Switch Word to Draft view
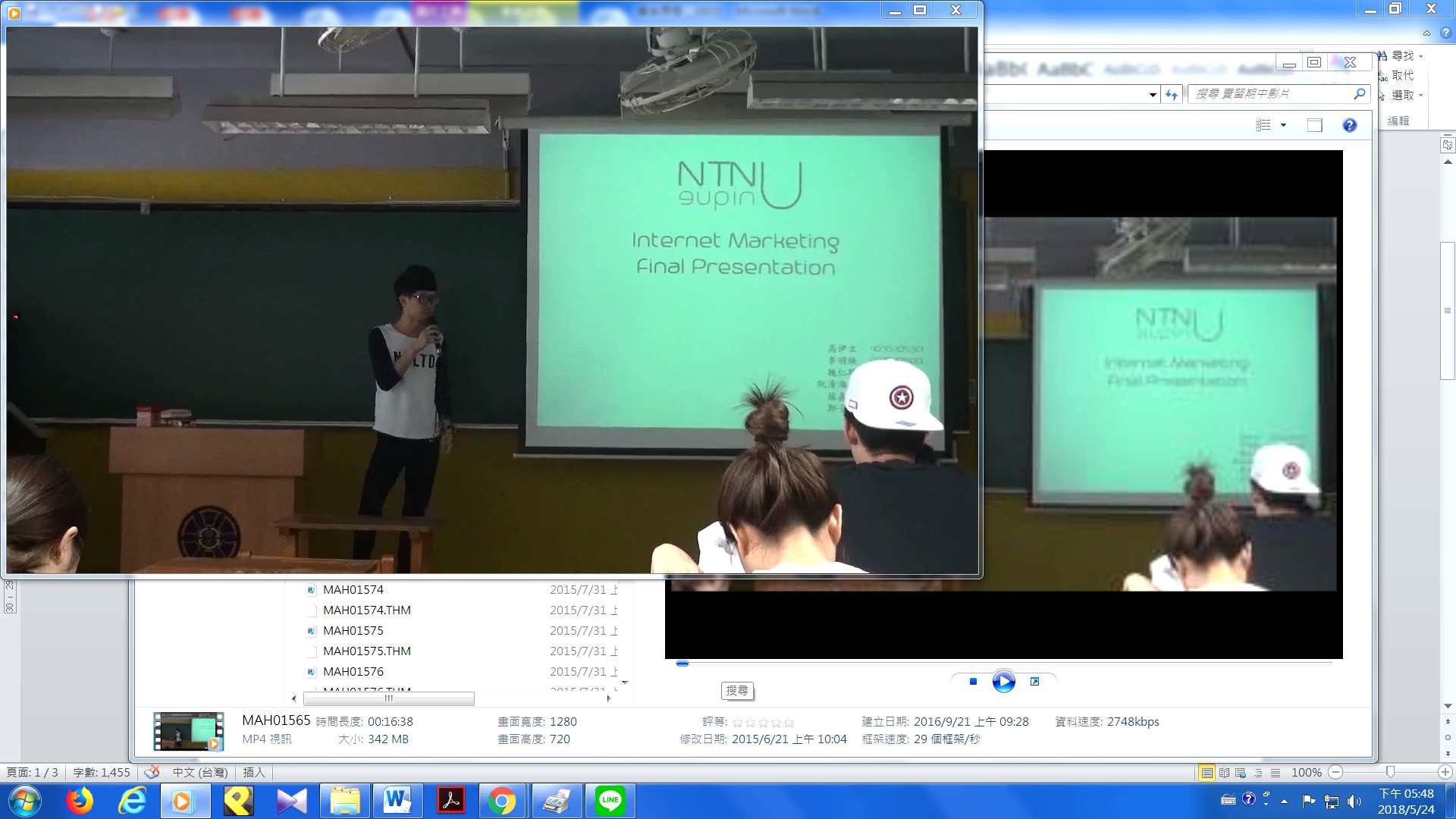The image size is (1456, 819). click(x=1276, y=773)
